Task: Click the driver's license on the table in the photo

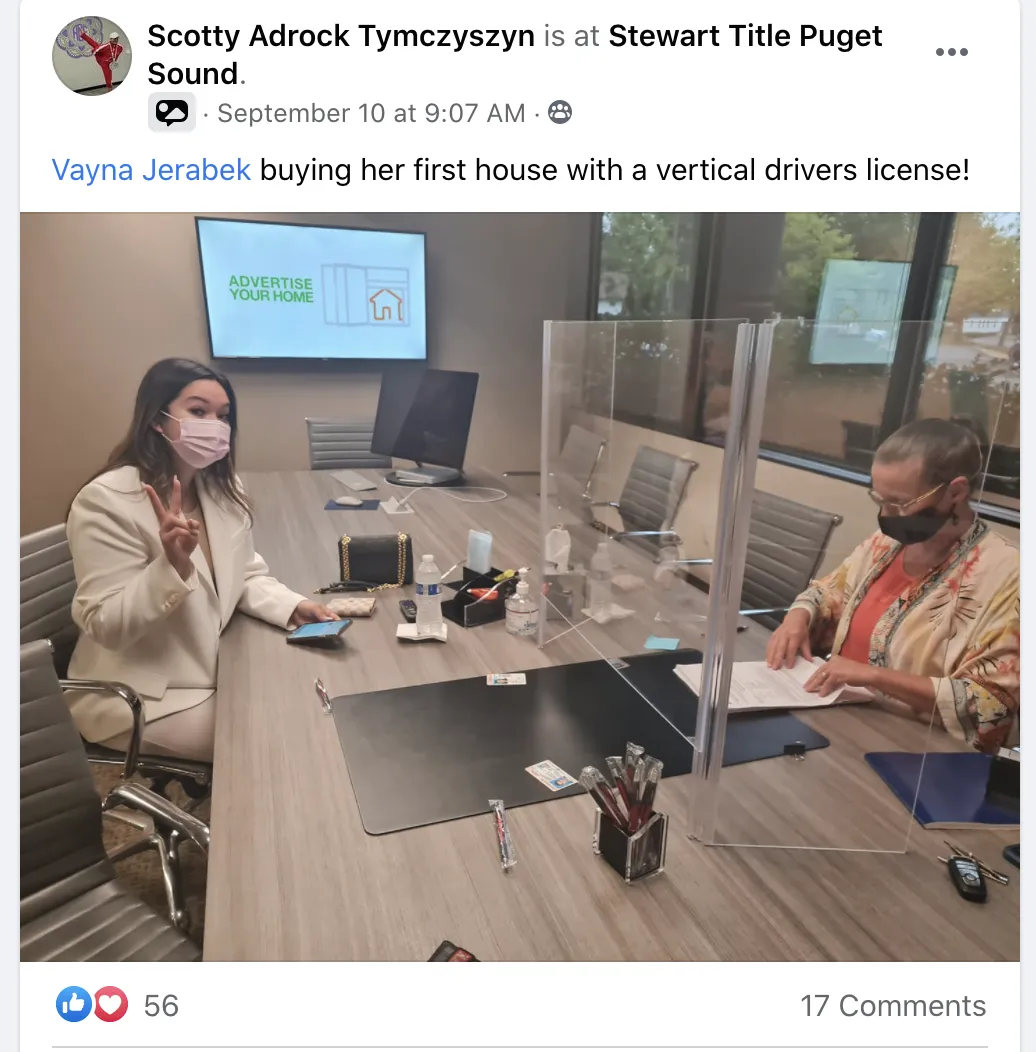Action: point(551,775)
